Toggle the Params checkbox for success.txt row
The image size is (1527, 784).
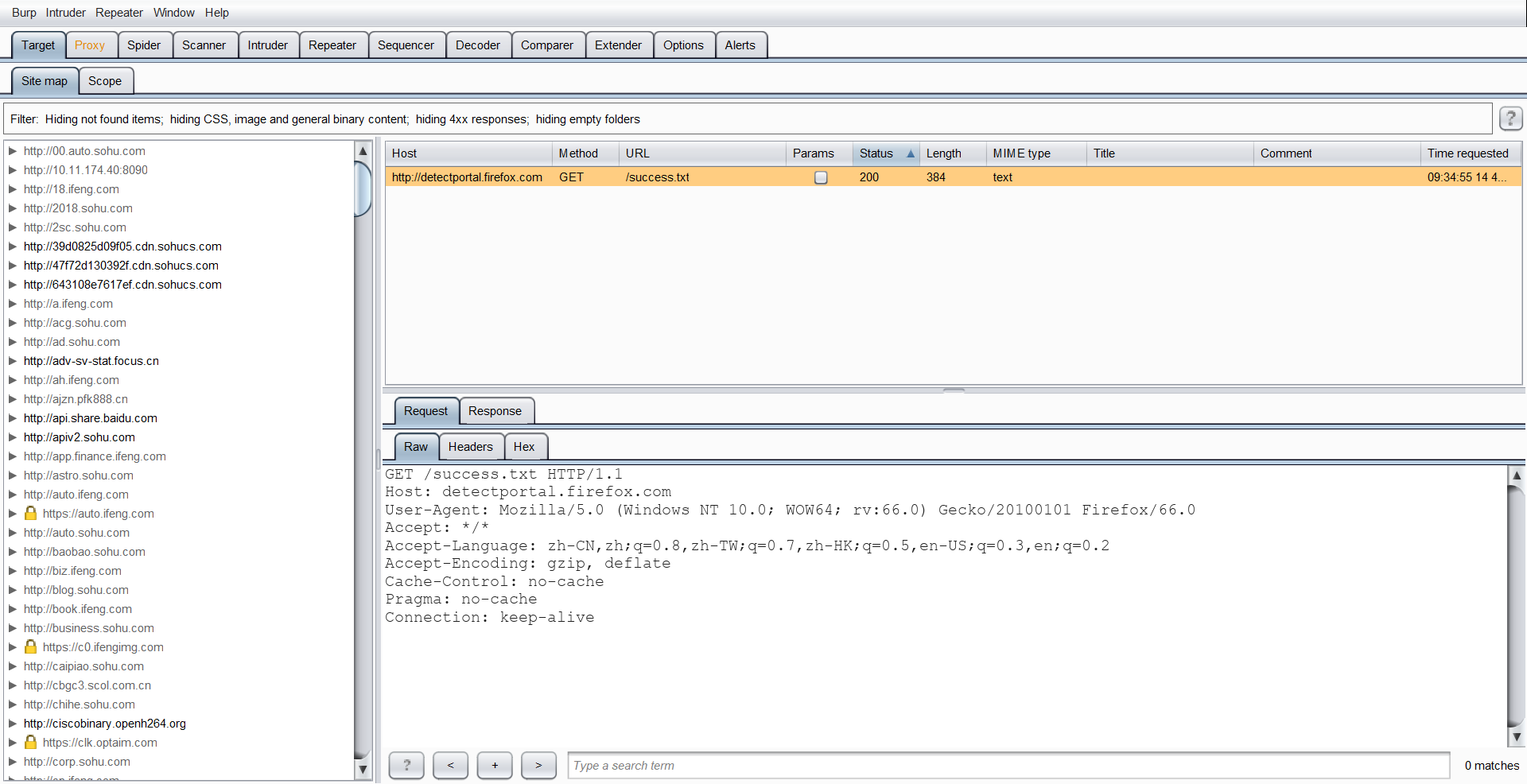tap(821, 177)
